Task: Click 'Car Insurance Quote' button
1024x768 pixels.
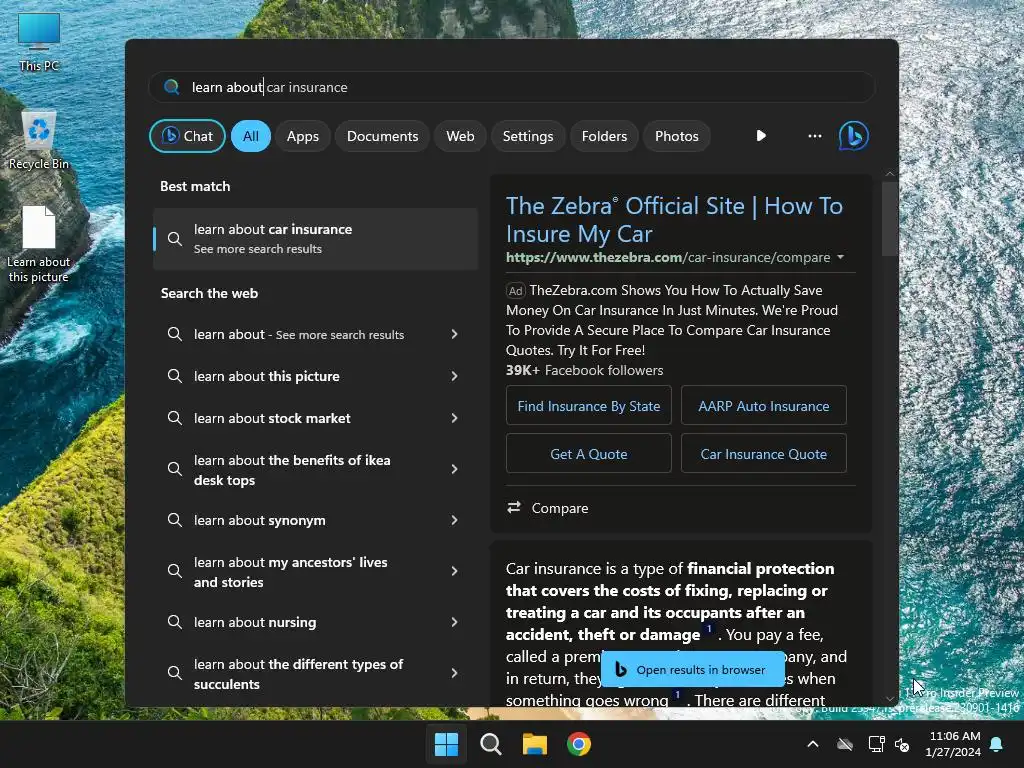Action: (763, 453)
